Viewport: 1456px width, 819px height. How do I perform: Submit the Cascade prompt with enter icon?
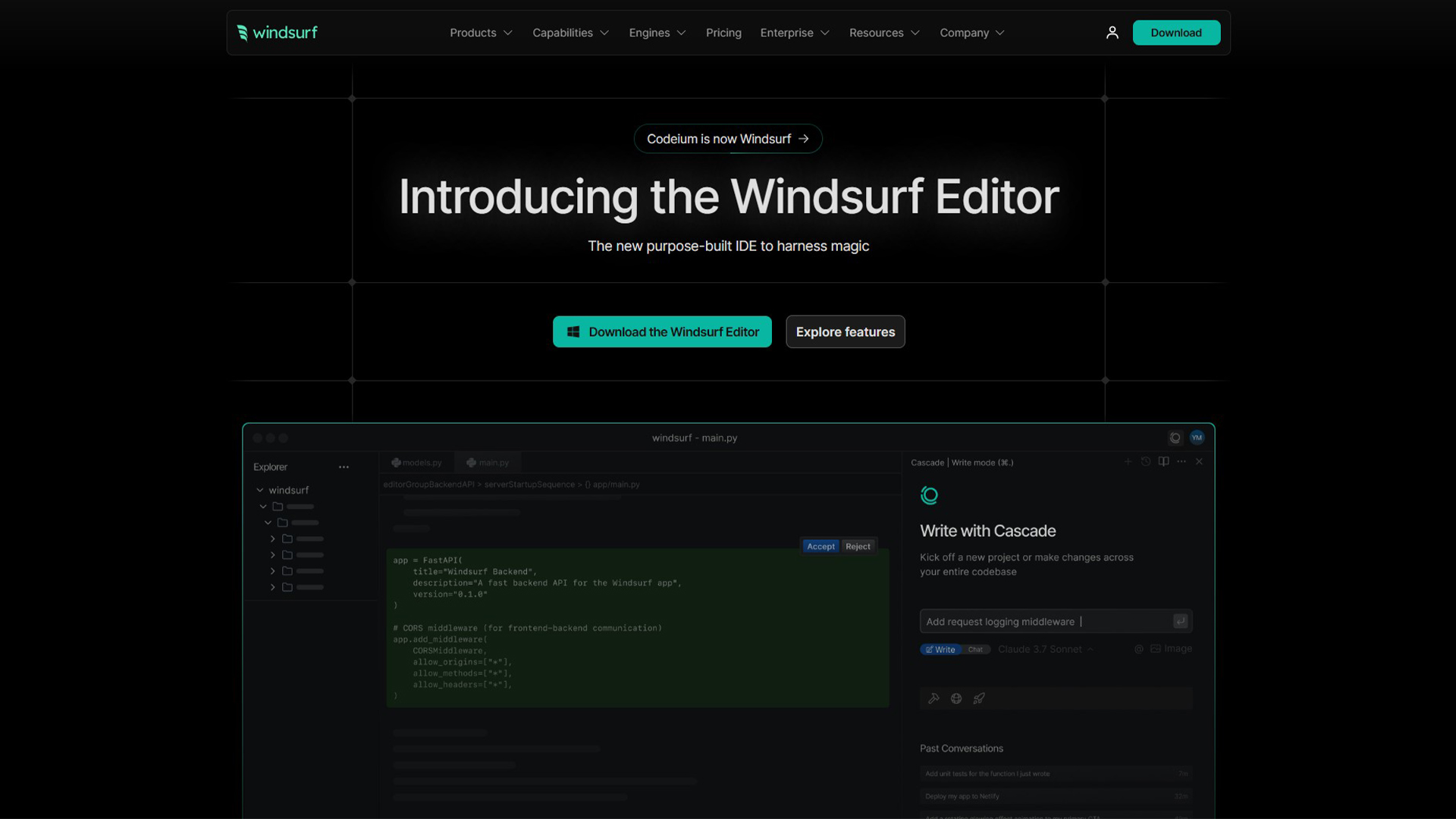(1180, 621)
